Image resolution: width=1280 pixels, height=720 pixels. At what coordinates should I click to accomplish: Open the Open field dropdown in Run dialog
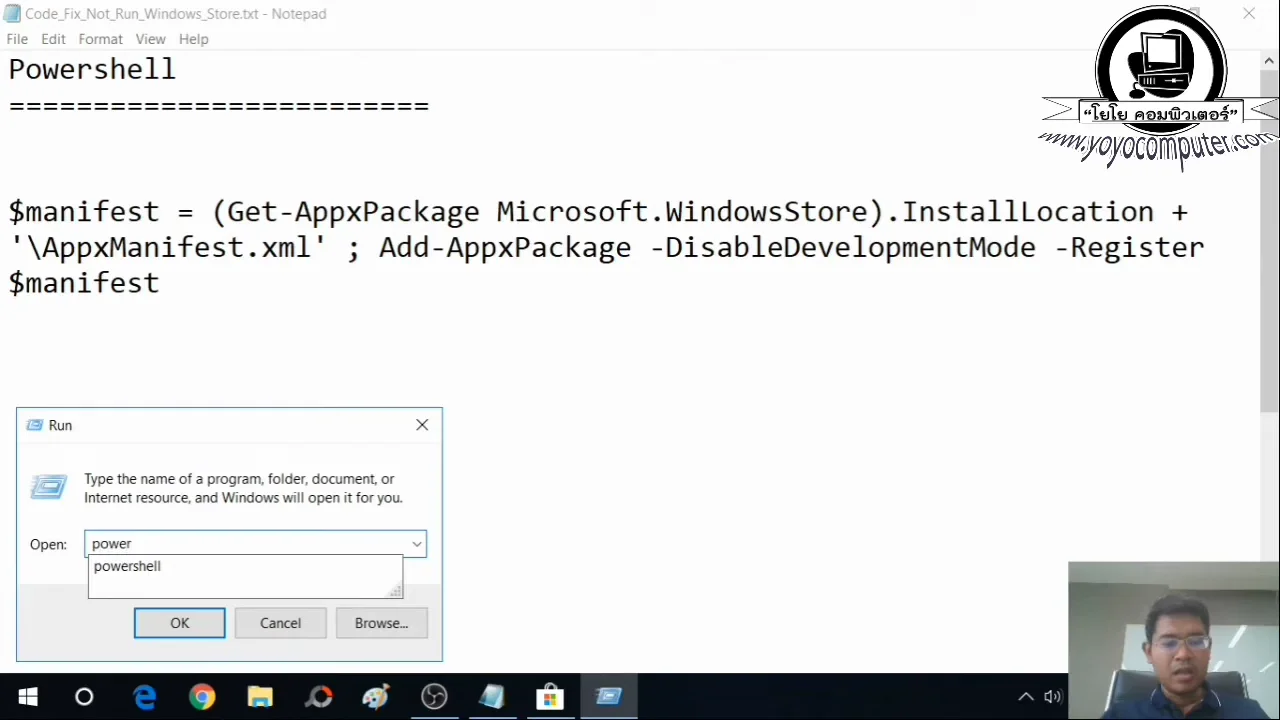(x=416, y=543)
